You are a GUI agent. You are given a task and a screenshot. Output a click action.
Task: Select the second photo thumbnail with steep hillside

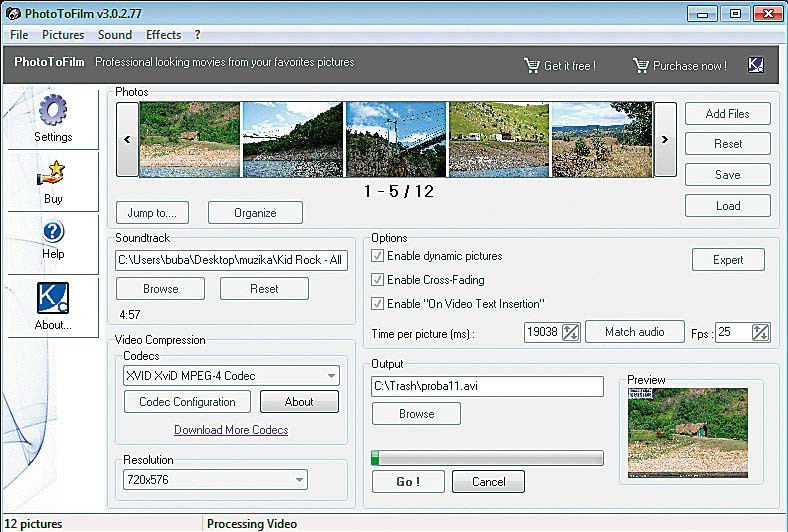tap(293, 139)
